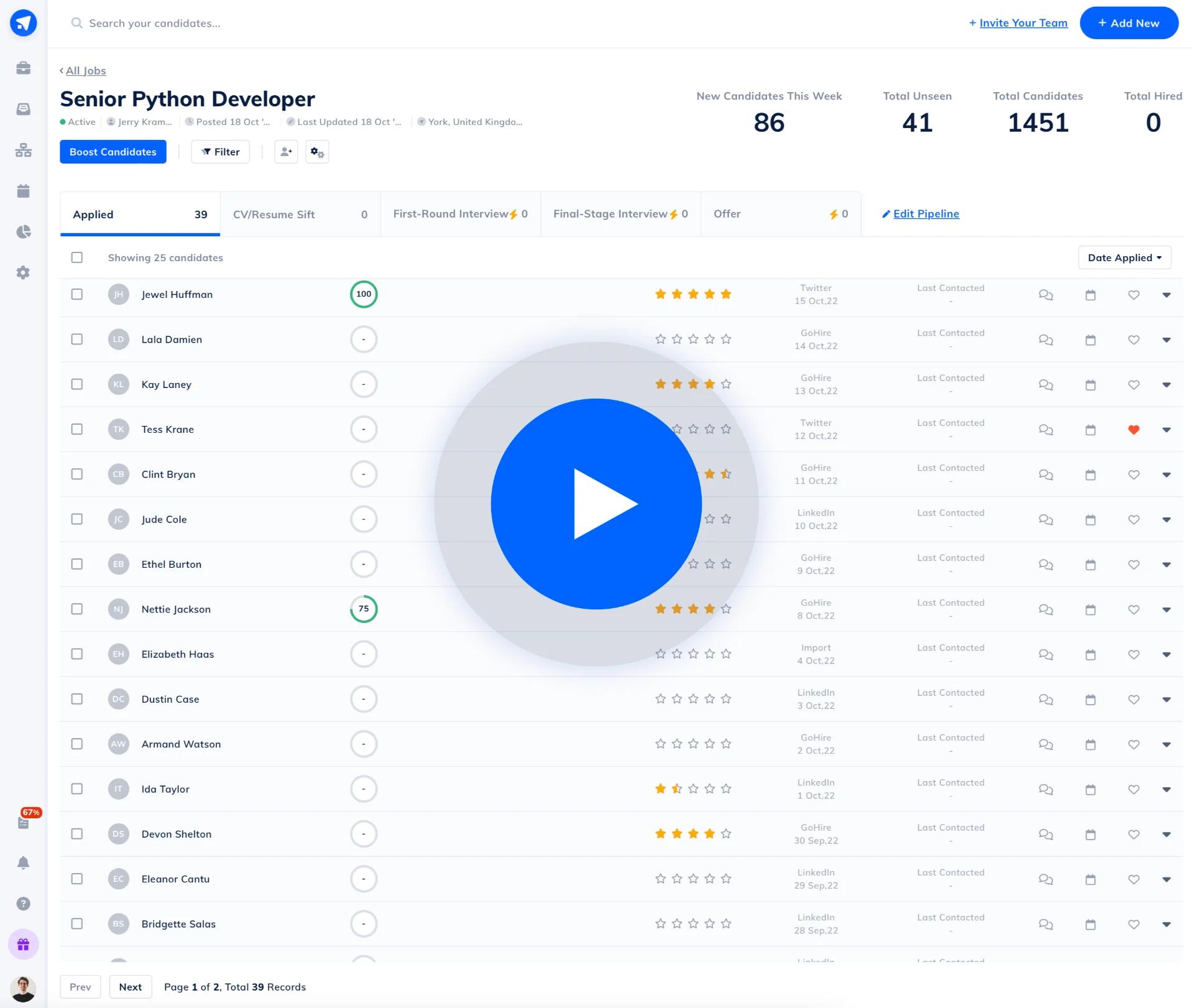Open the help question mark icon
Image resolution: width=1193 pixels, height=1008 pixels.
point(23,904)
